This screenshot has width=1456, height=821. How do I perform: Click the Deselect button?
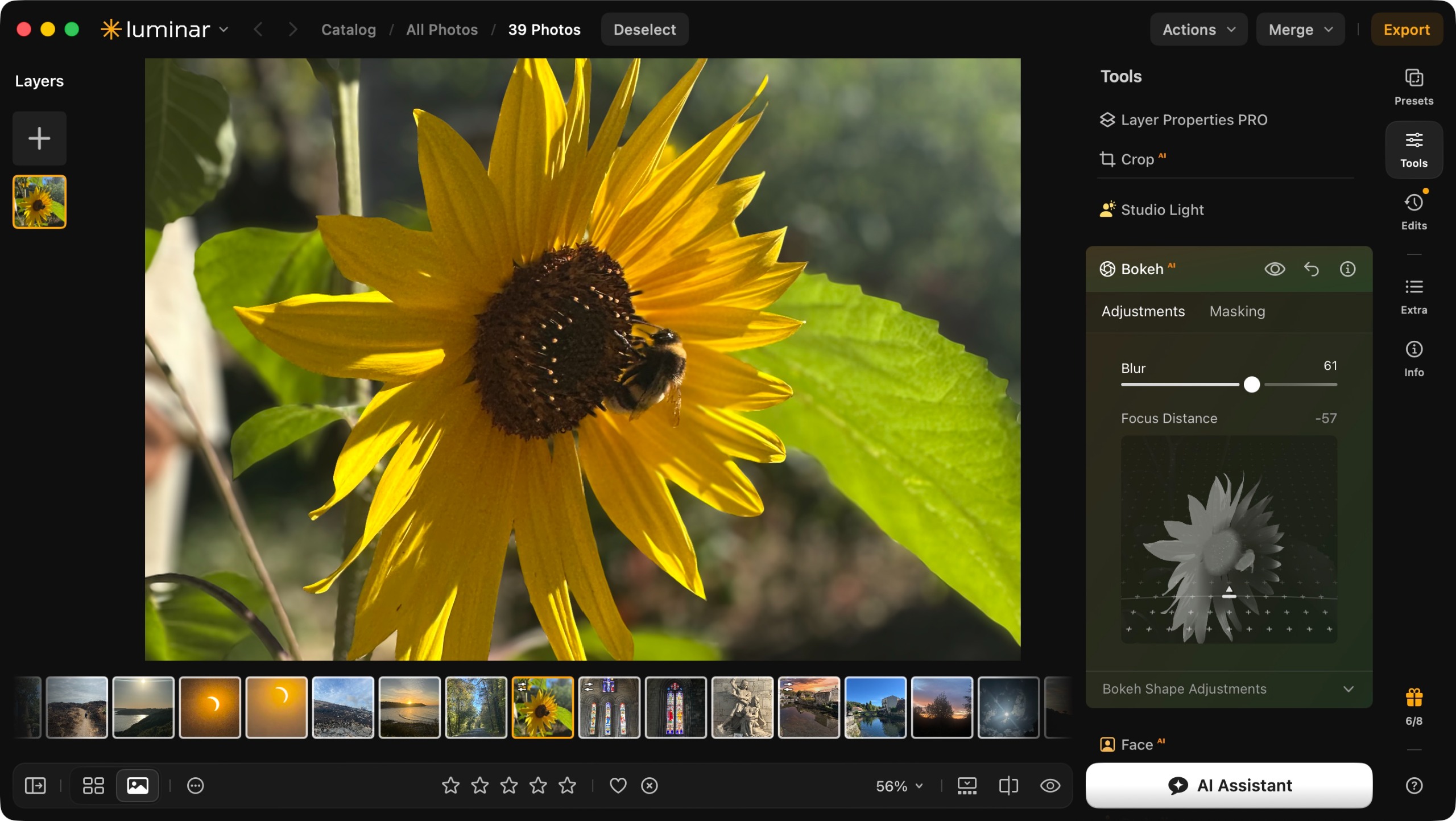tap(644, 30)
